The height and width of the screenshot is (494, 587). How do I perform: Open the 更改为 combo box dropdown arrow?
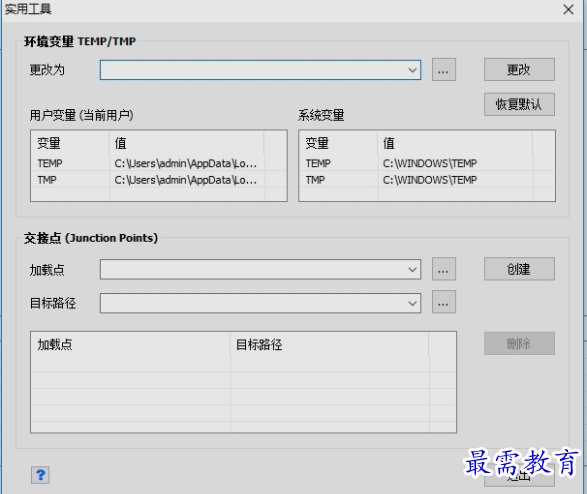pos(413,70)
